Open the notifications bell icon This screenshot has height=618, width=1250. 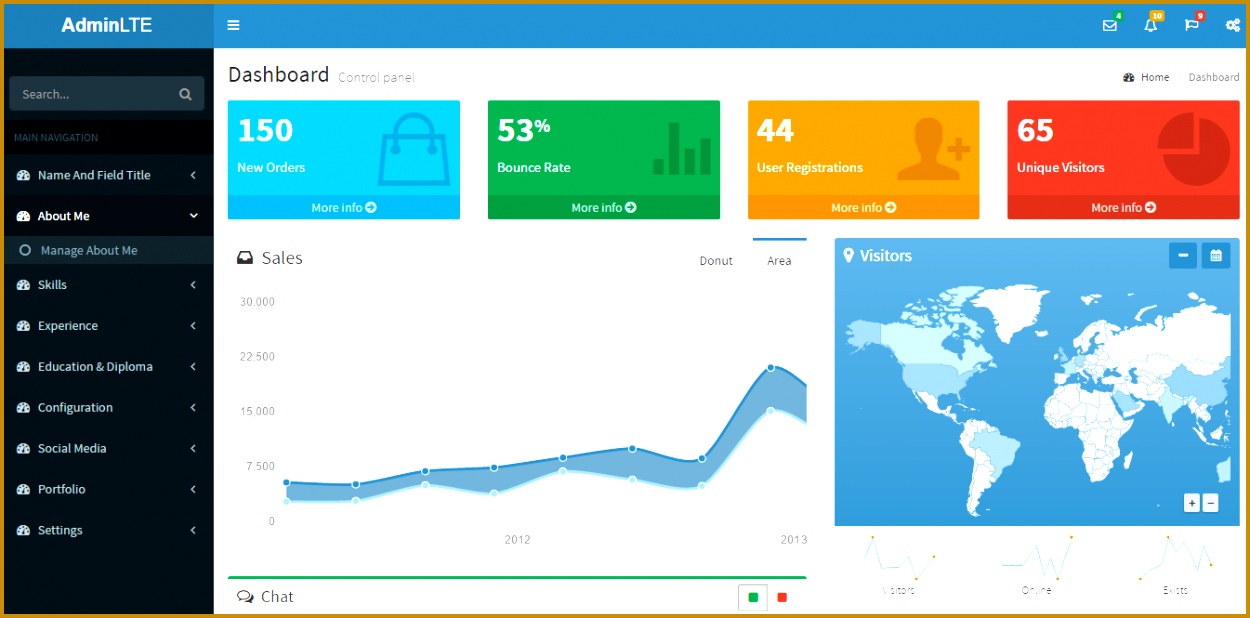[x=1150, y=25]
